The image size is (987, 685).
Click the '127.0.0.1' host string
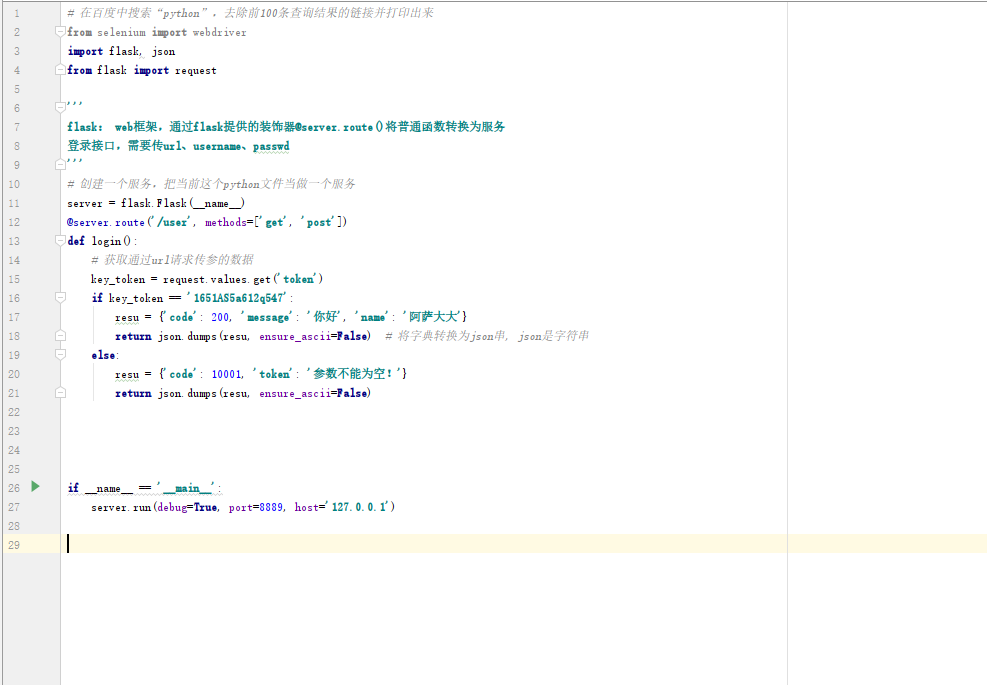click(x=359, y=507)
